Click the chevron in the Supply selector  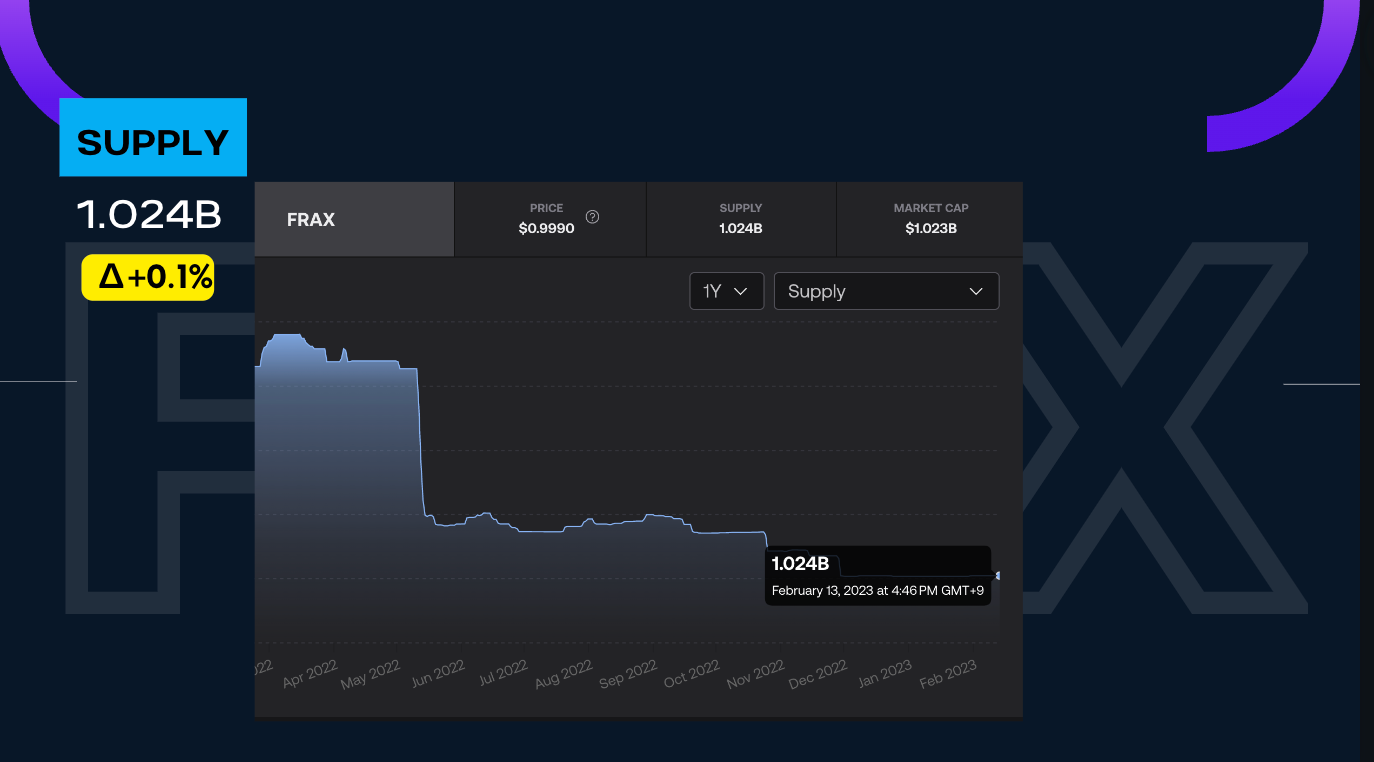pos(976,291)
